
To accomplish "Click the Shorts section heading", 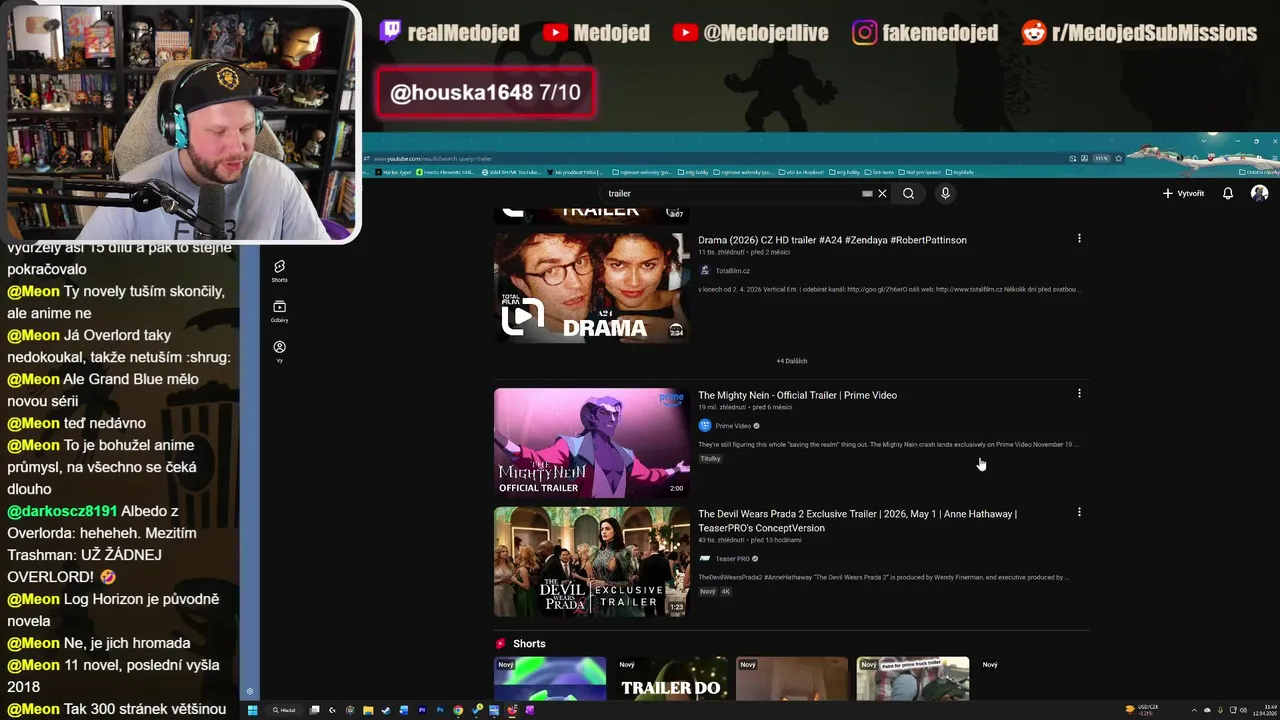I will point(529,644).
